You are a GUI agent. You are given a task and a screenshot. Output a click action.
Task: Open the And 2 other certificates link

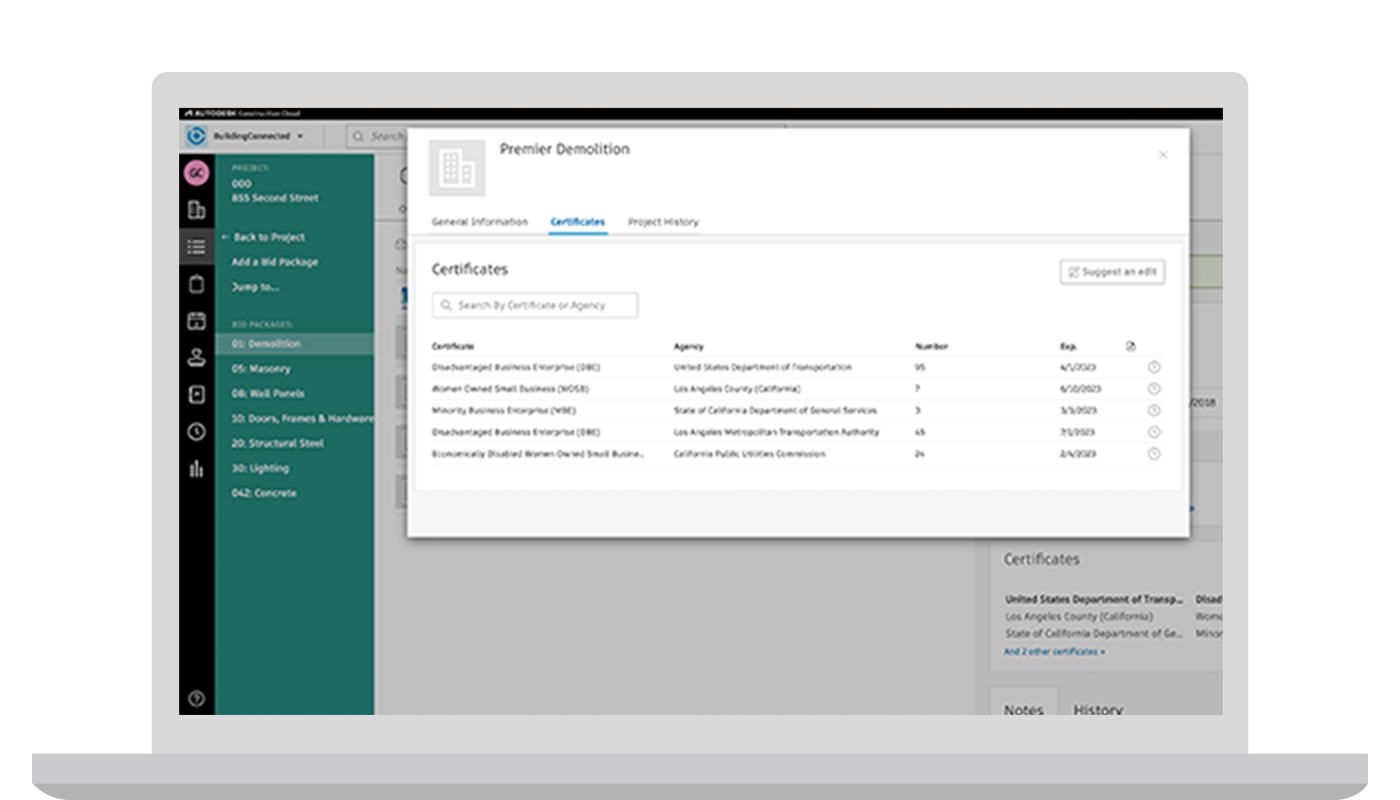pyautogui.click(x=1055, y=651)
